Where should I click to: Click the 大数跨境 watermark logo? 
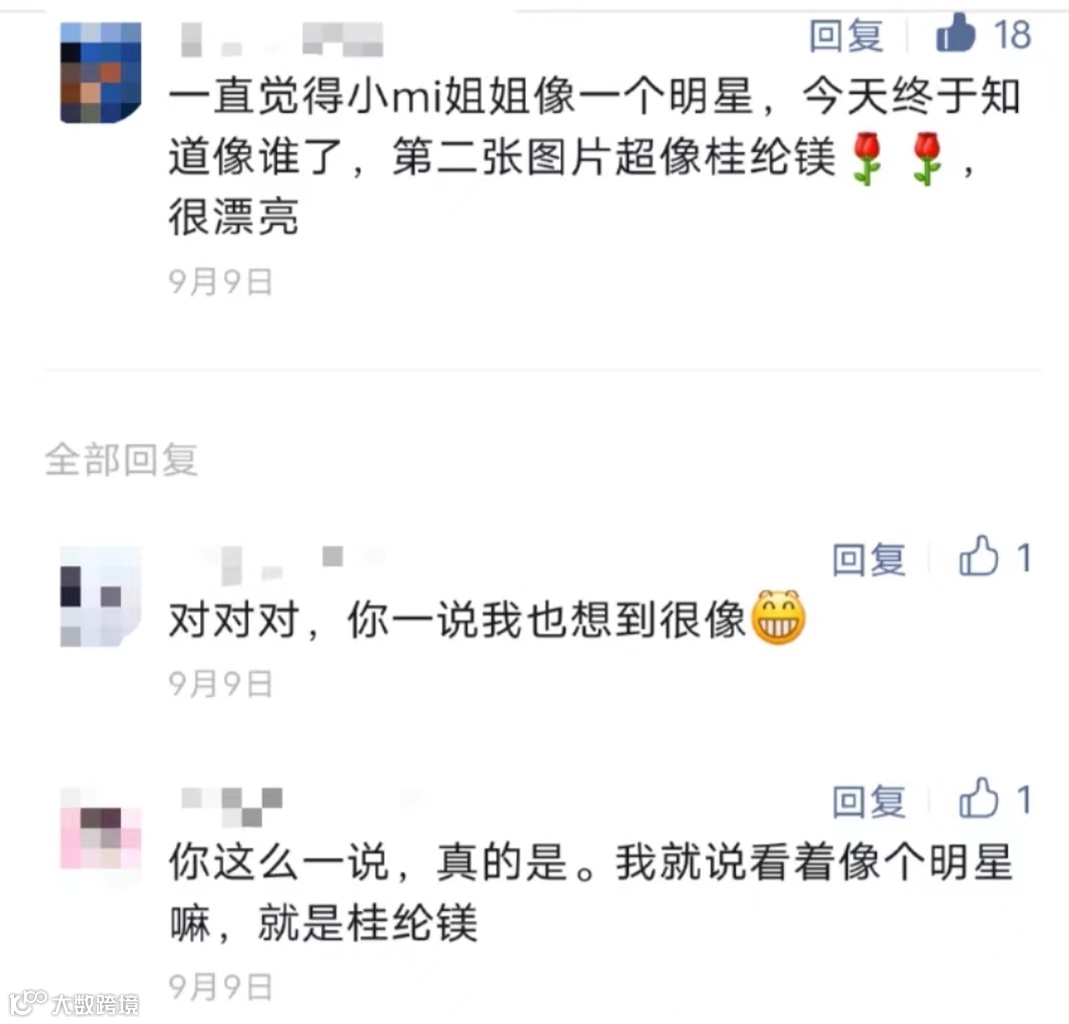coord(75,1003)
